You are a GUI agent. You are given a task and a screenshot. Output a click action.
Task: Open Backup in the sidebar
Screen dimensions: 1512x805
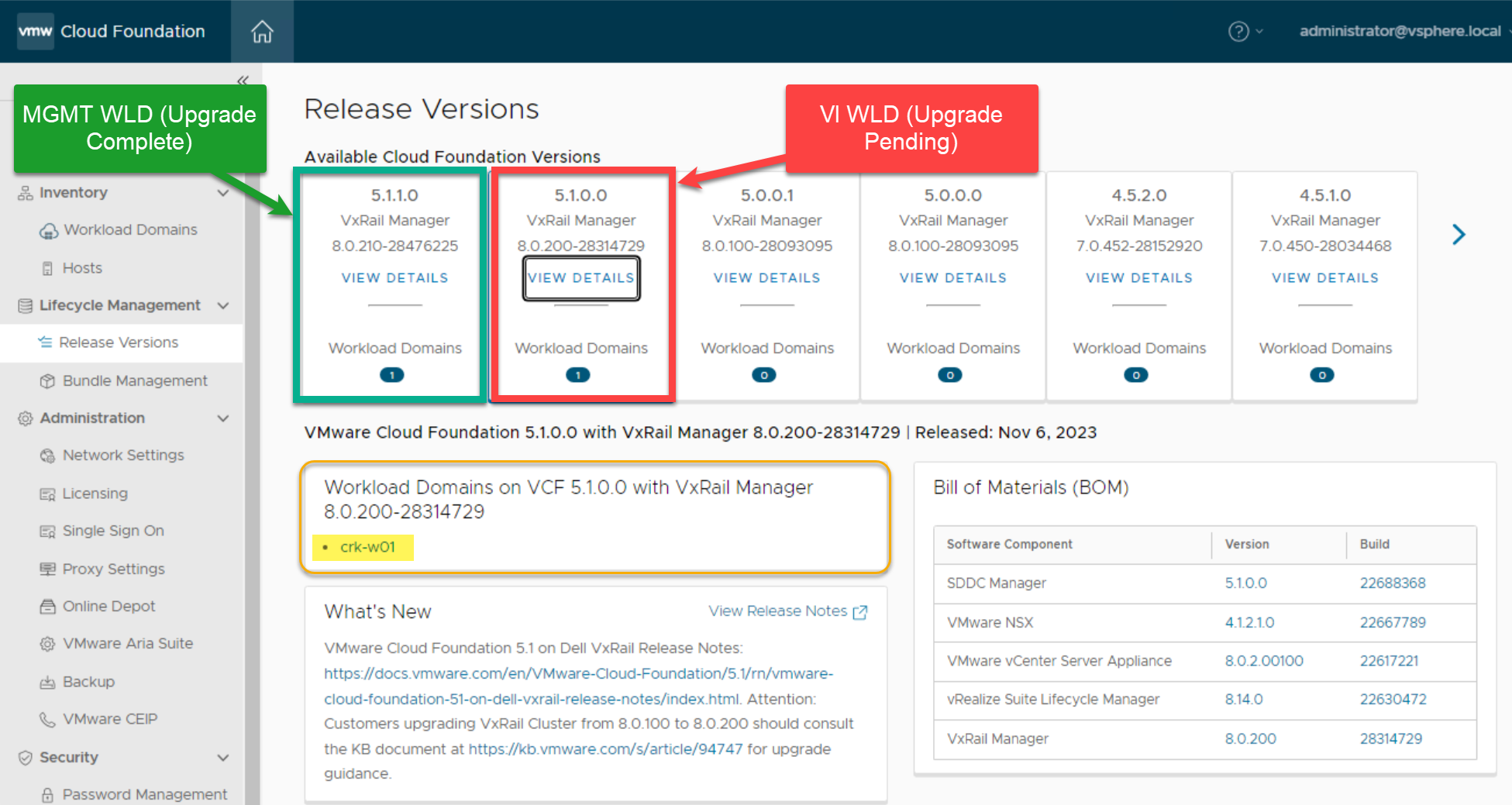pyautogui.click(x=88, y=682)
